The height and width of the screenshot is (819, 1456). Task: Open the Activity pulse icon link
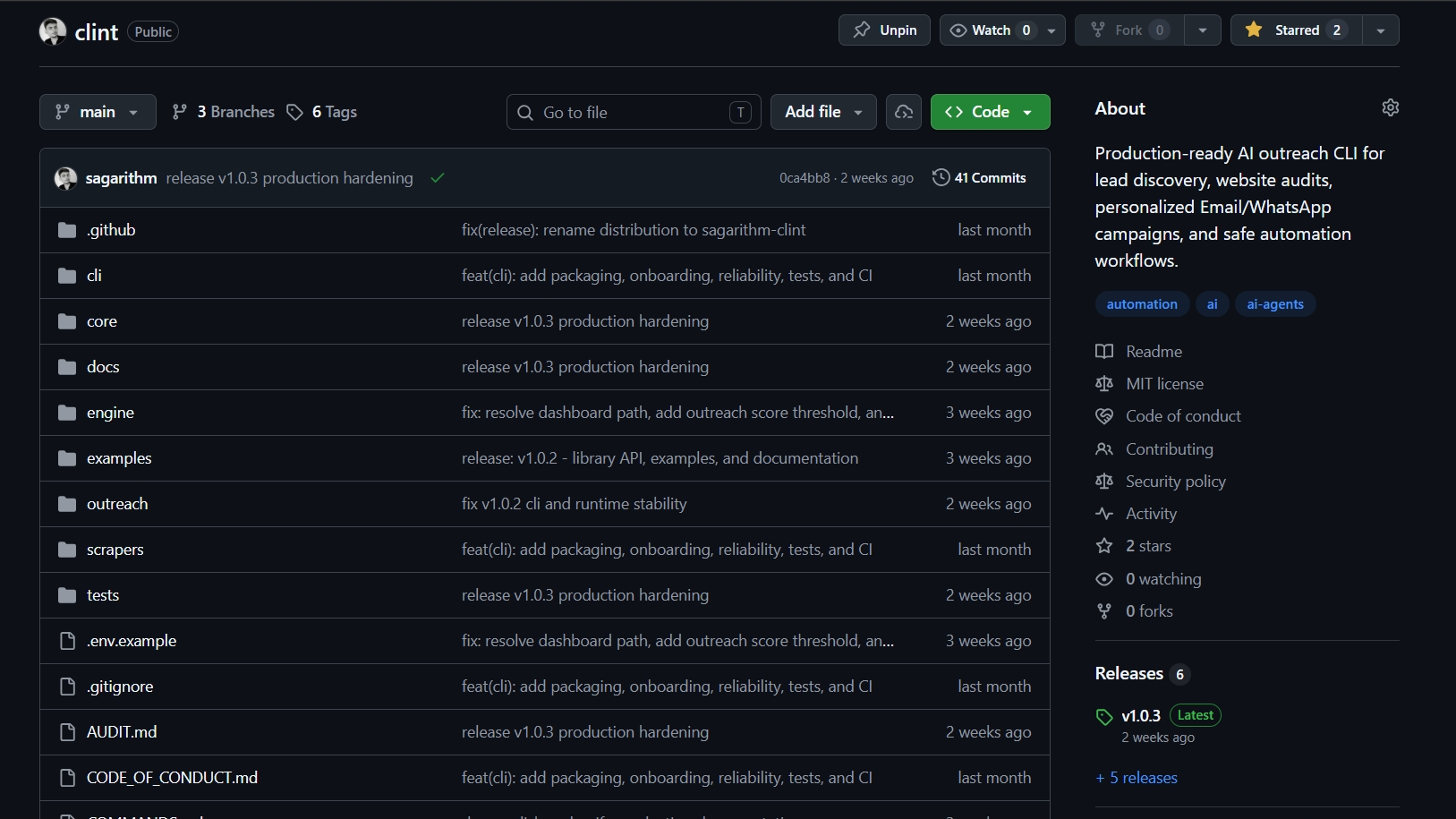coord(1104,514)
